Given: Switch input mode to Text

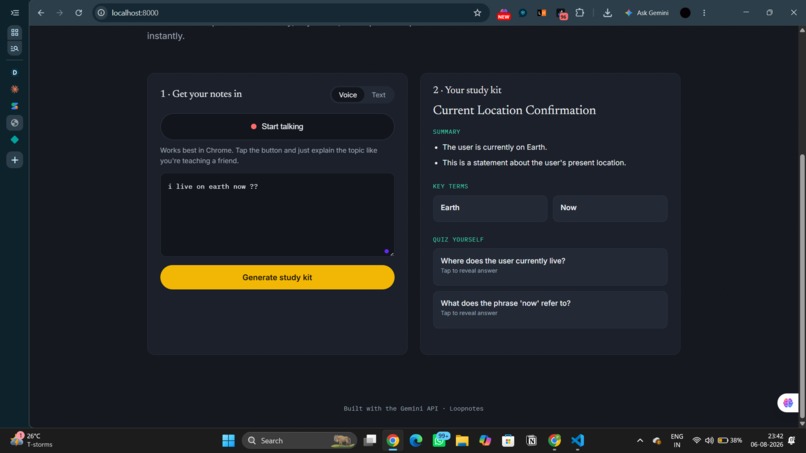Looking at the screenshot, I should click(x=378, y=95).
